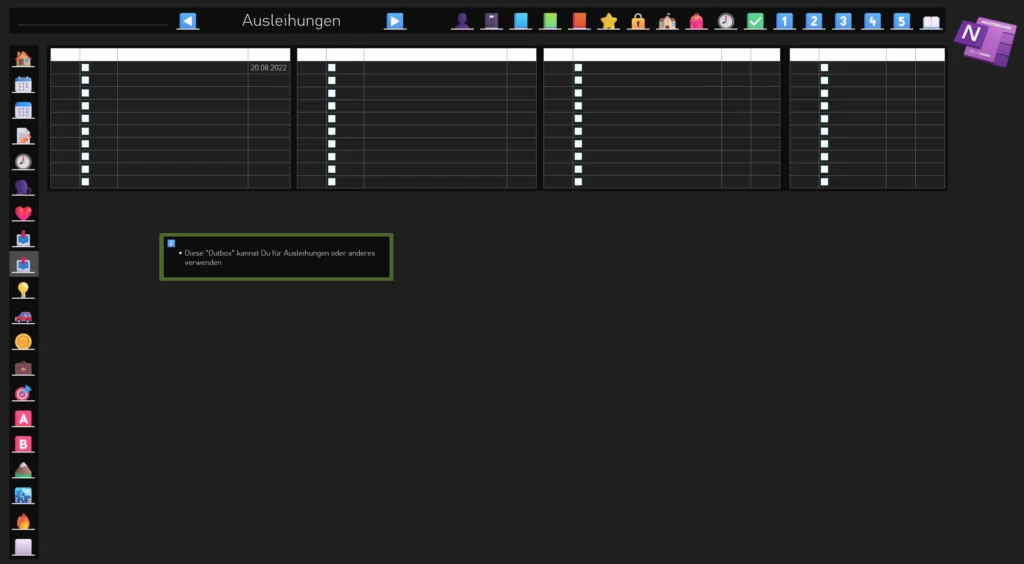
Task: Click the brown briefcase sidebar icon
Action: tap(23, 367)
